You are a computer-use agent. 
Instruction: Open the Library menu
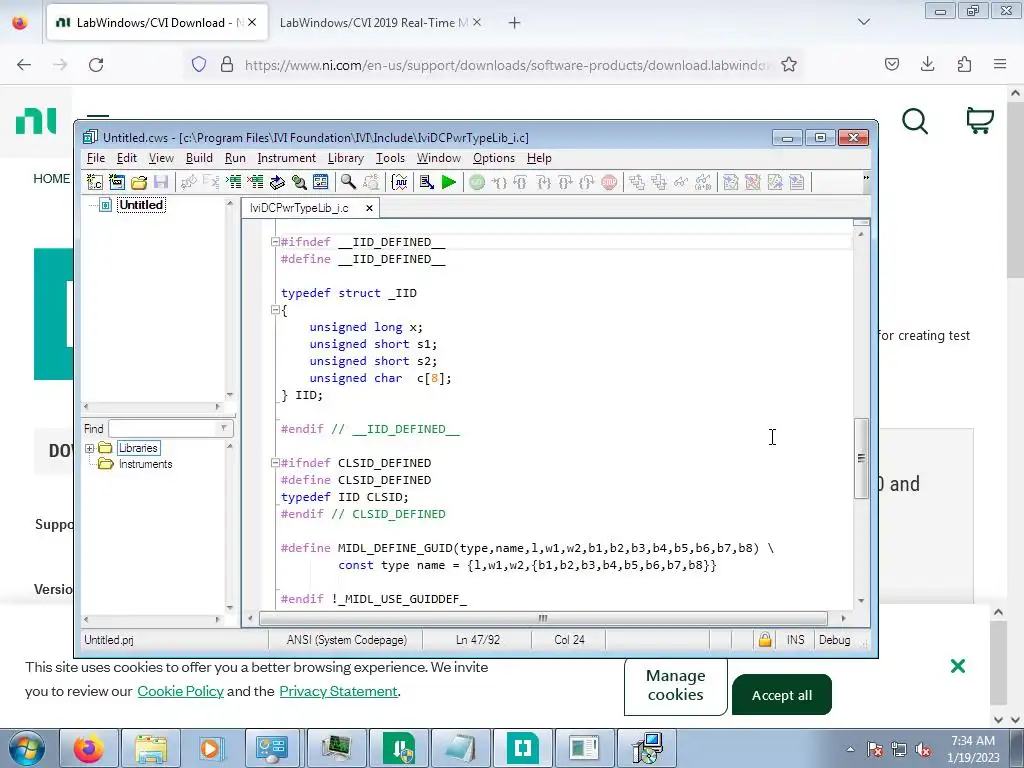point(345,158)
